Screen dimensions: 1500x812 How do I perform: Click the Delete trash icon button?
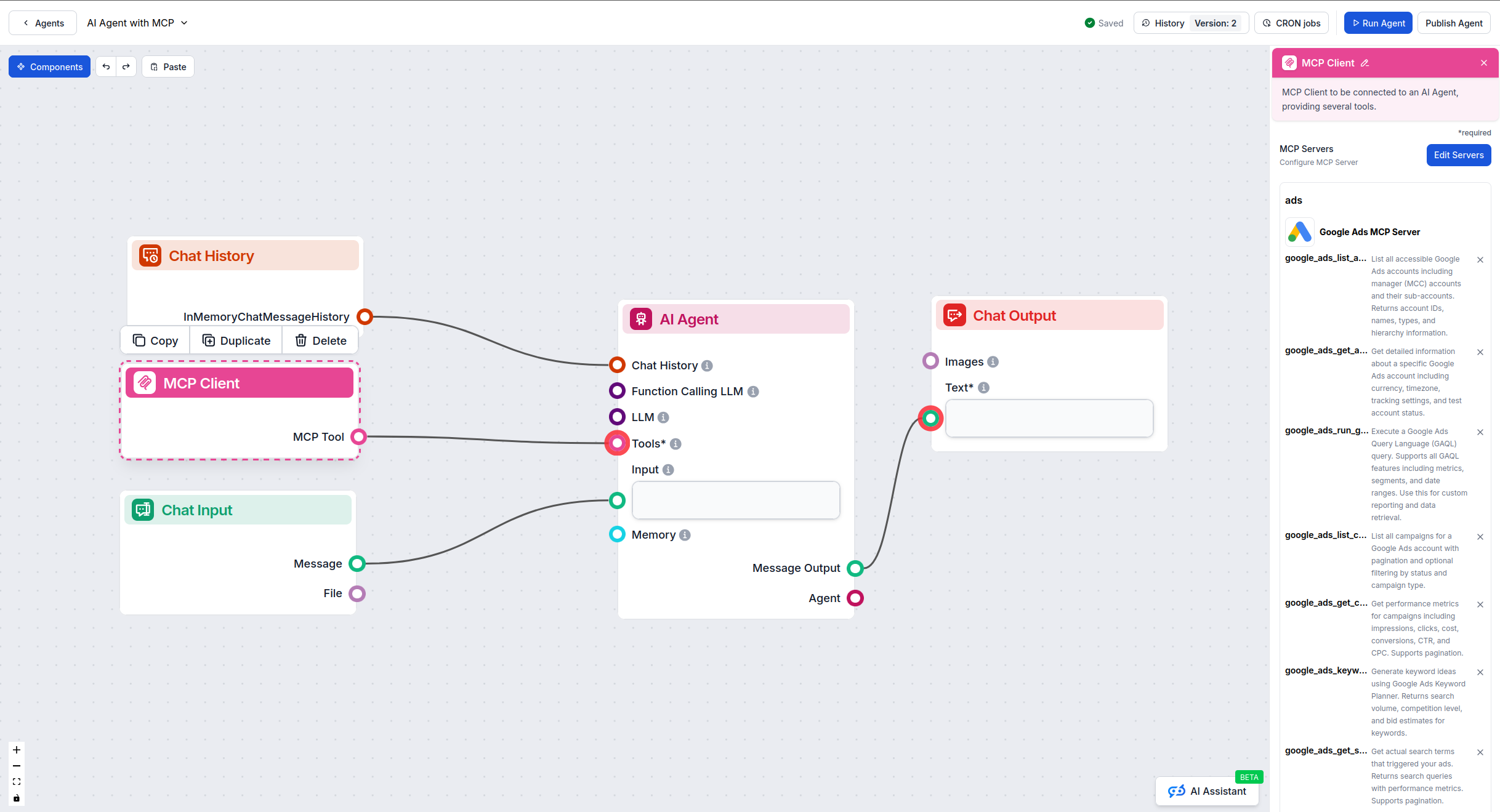click(x=320, y=340)
